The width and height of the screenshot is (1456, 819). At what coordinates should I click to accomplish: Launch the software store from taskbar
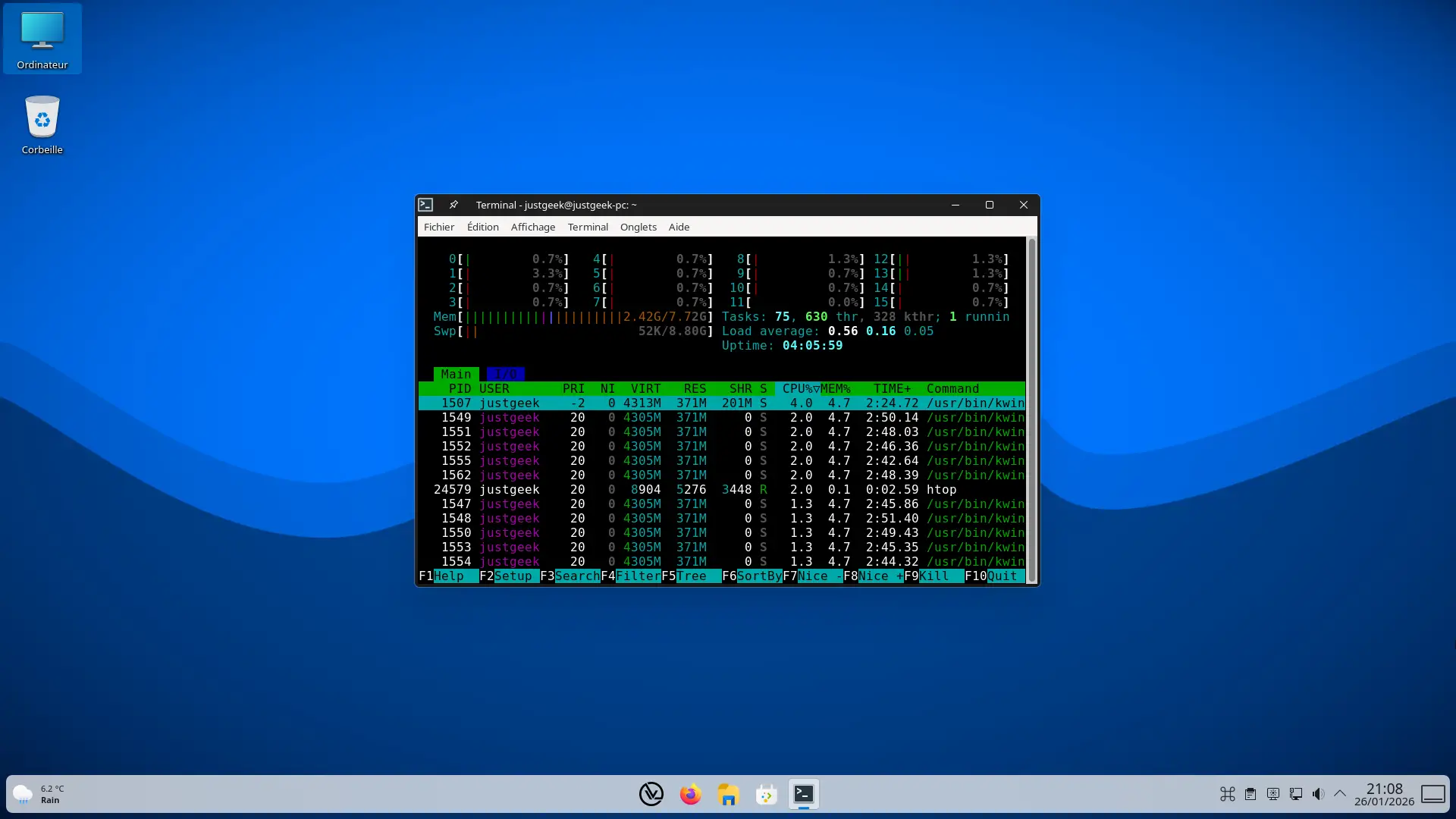(766, 794)
